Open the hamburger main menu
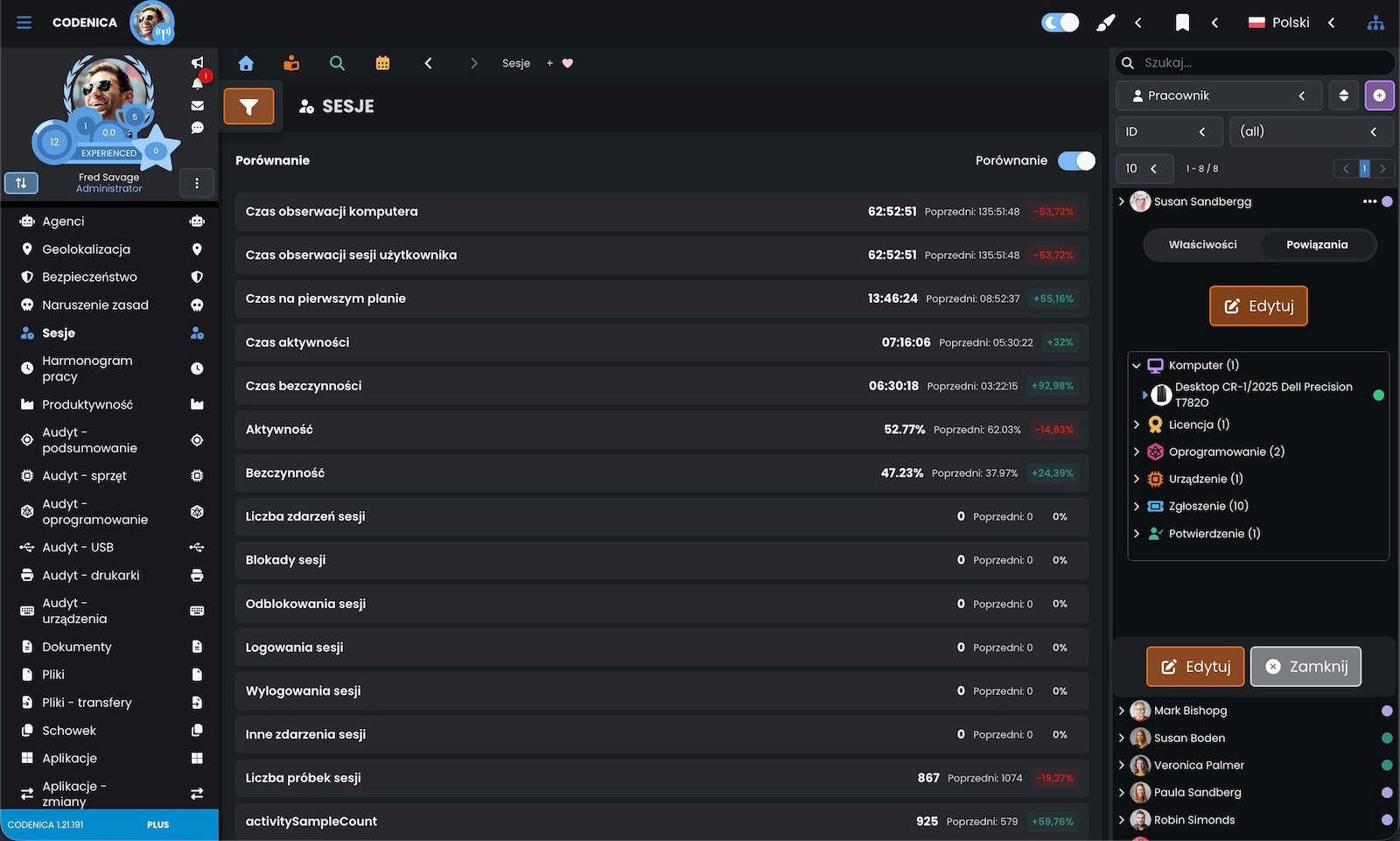 pyautogui.click(x=24, y=23)
